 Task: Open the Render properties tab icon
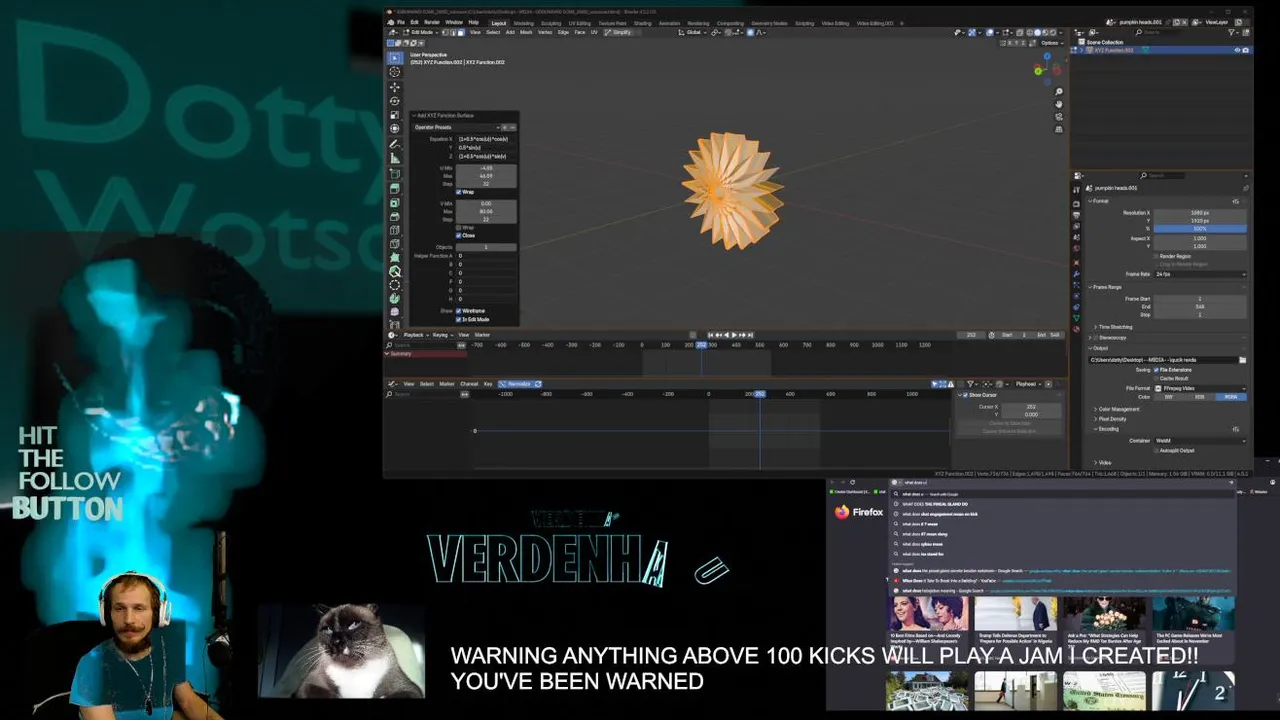[1076, 204]
